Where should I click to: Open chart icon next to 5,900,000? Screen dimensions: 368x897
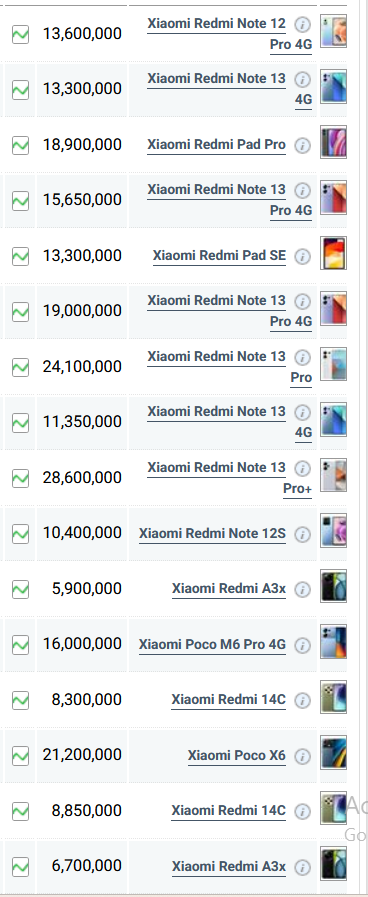[x=21, y=589]
